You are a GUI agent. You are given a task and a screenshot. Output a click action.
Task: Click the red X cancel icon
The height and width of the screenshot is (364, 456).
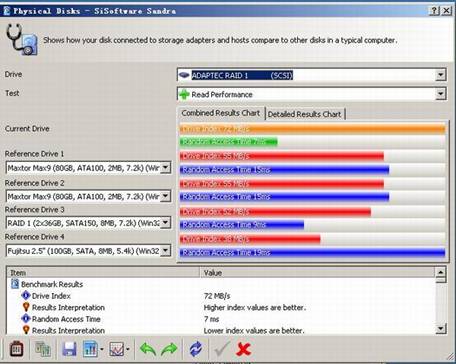244,349
